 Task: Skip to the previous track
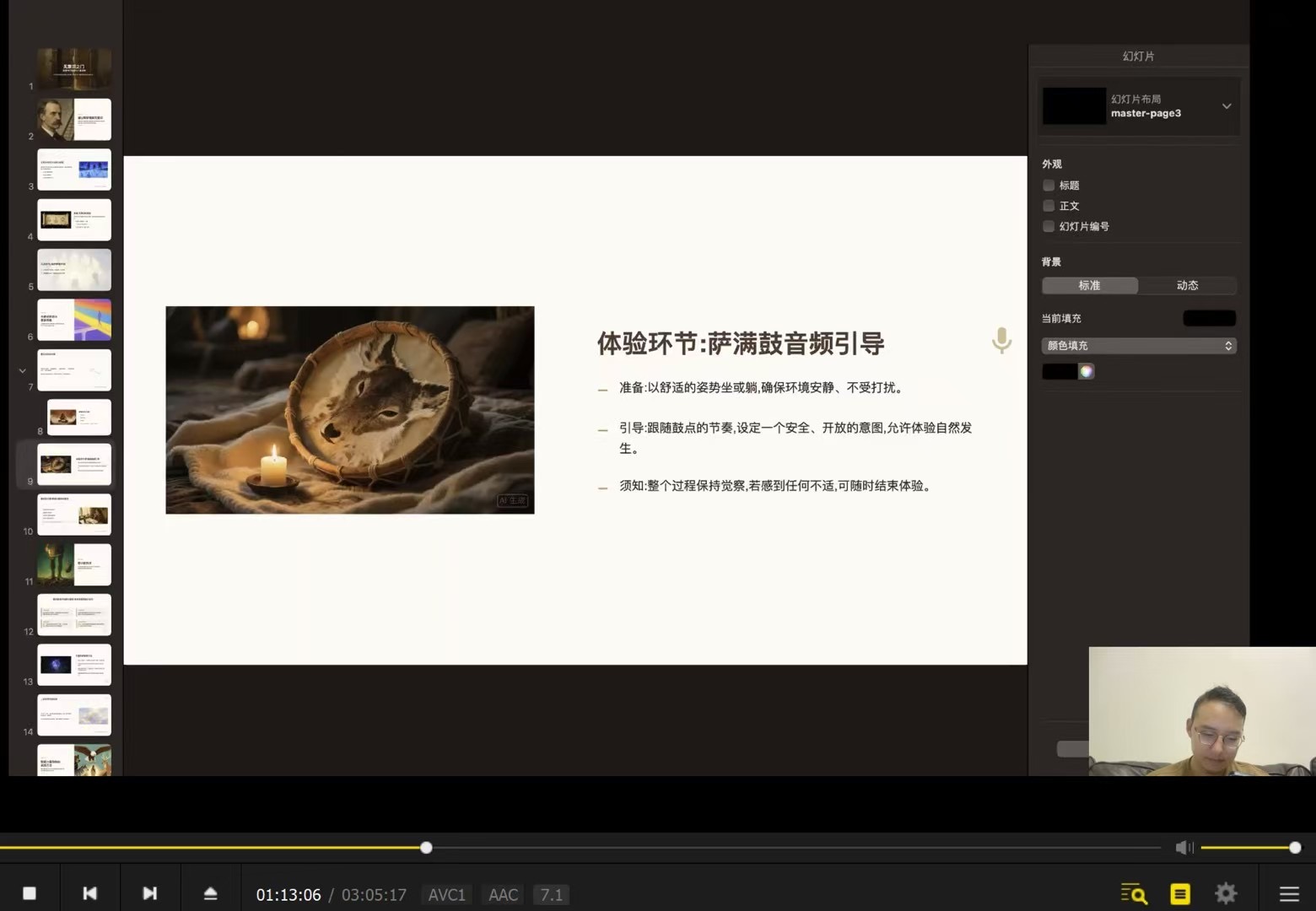(89, 893)
